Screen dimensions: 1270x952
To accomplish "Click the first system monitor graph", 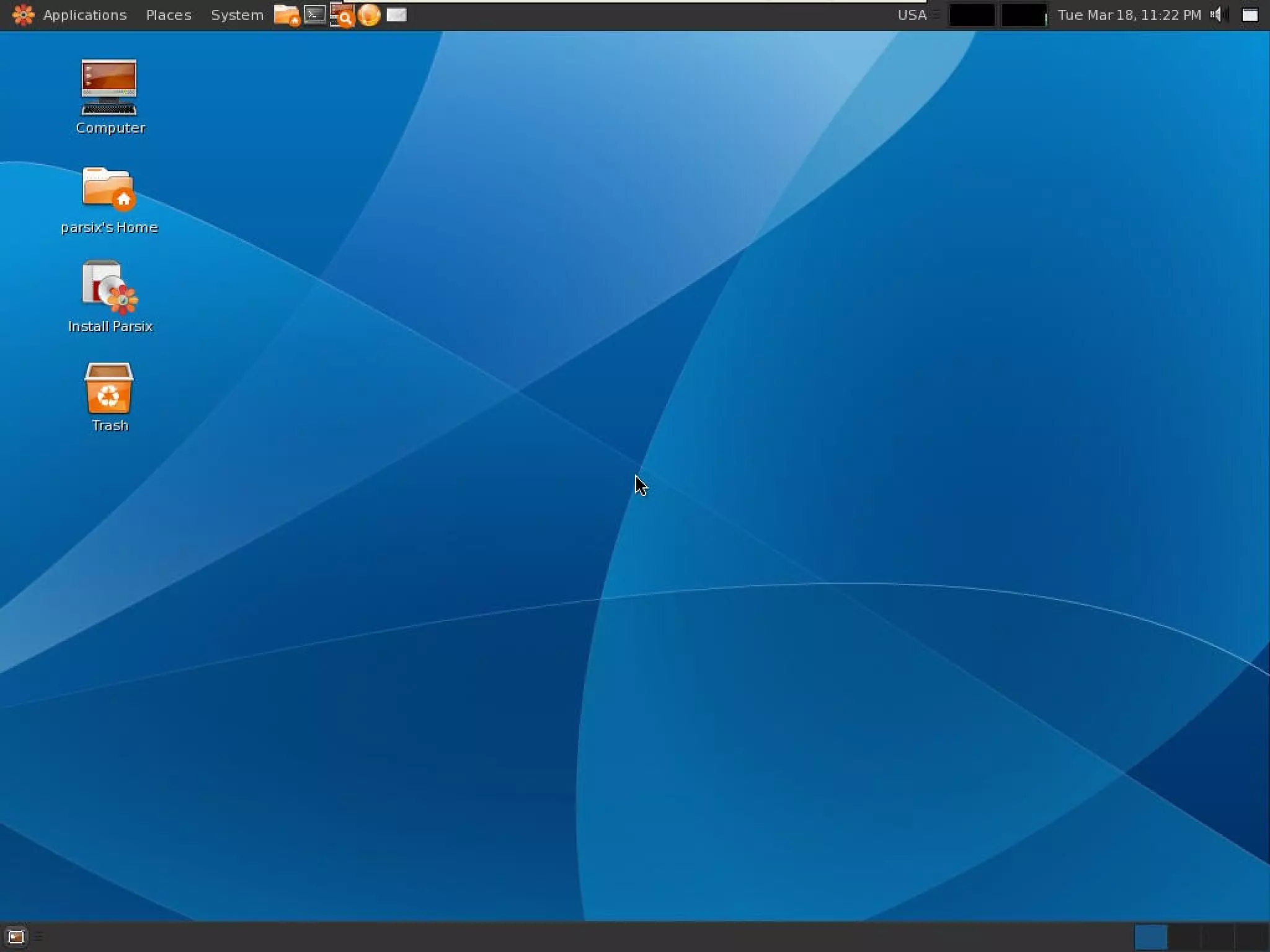I will coord(972,15).
